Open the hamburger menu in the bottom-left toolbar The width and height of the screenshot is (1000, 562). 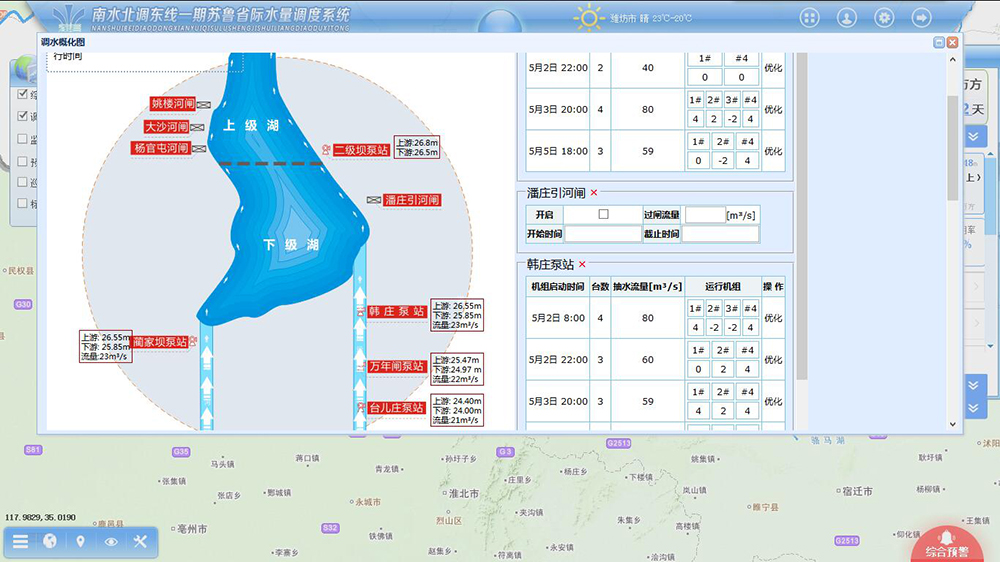pos(20,542)
